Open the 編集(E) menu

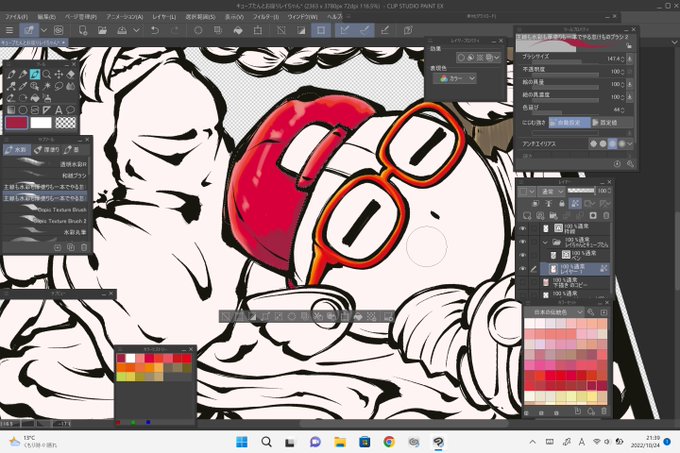pyautogui.click(x=46, y=16)
